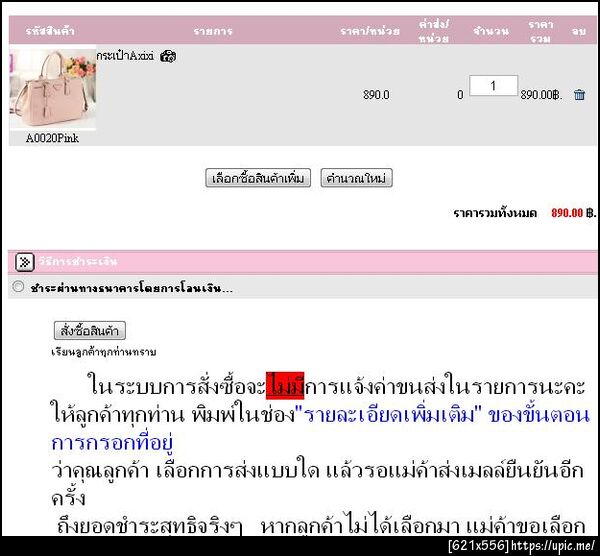Click the unit price 890.0

point(376,95)
